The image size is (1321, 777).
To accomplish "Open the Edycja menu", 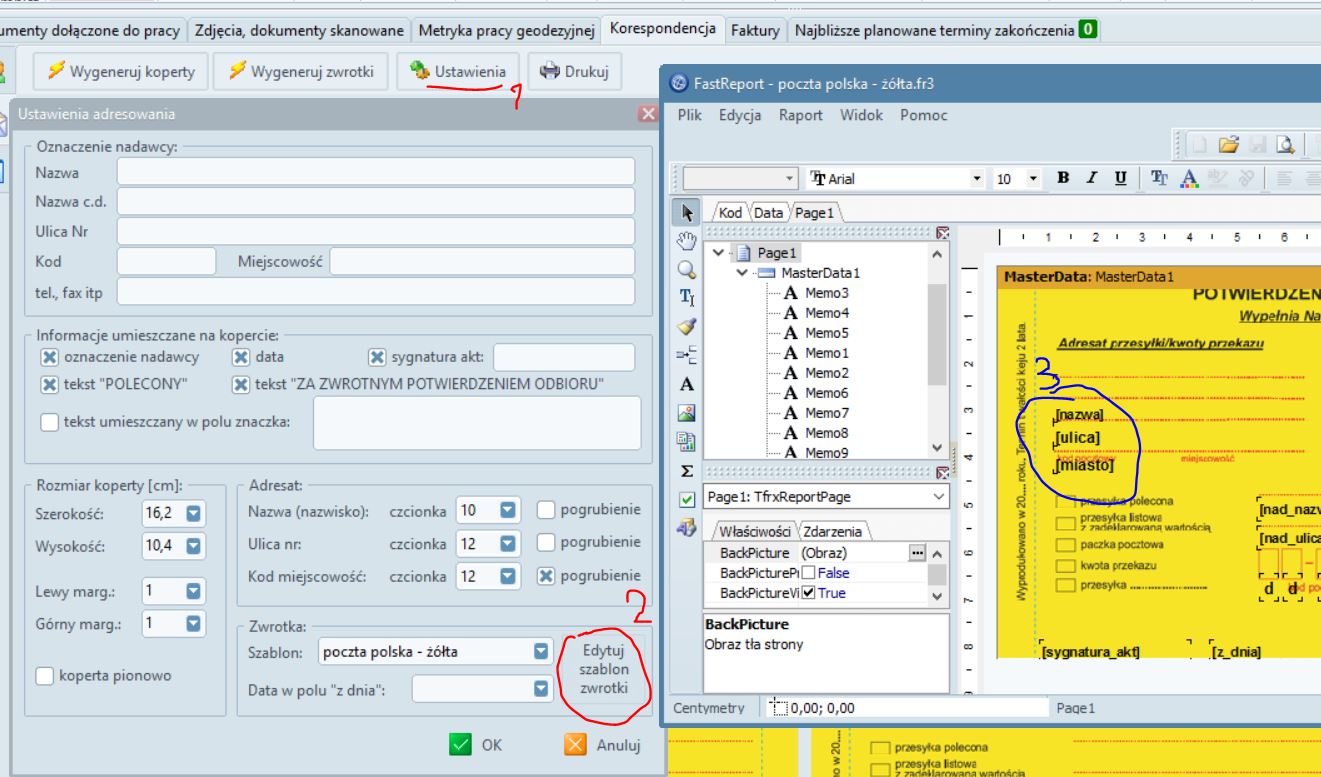I will (739, 115).
